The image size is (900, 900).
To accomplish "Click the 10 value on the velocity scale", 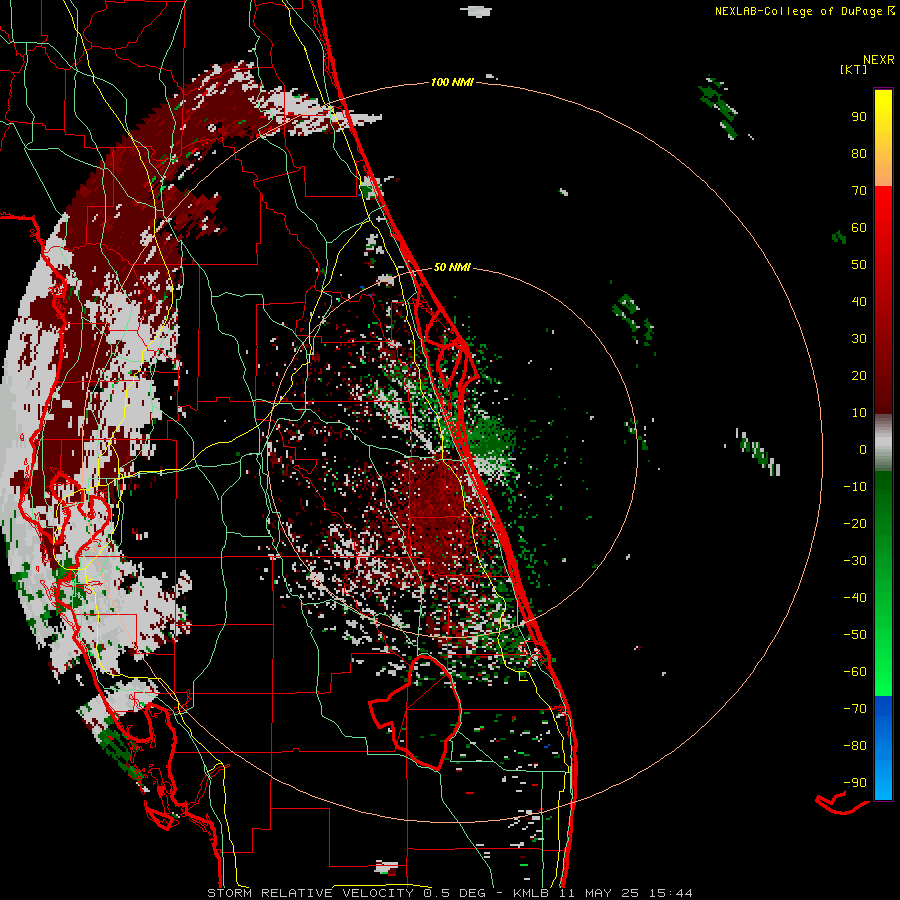I will pyautogui.click(x=859, y=413).
